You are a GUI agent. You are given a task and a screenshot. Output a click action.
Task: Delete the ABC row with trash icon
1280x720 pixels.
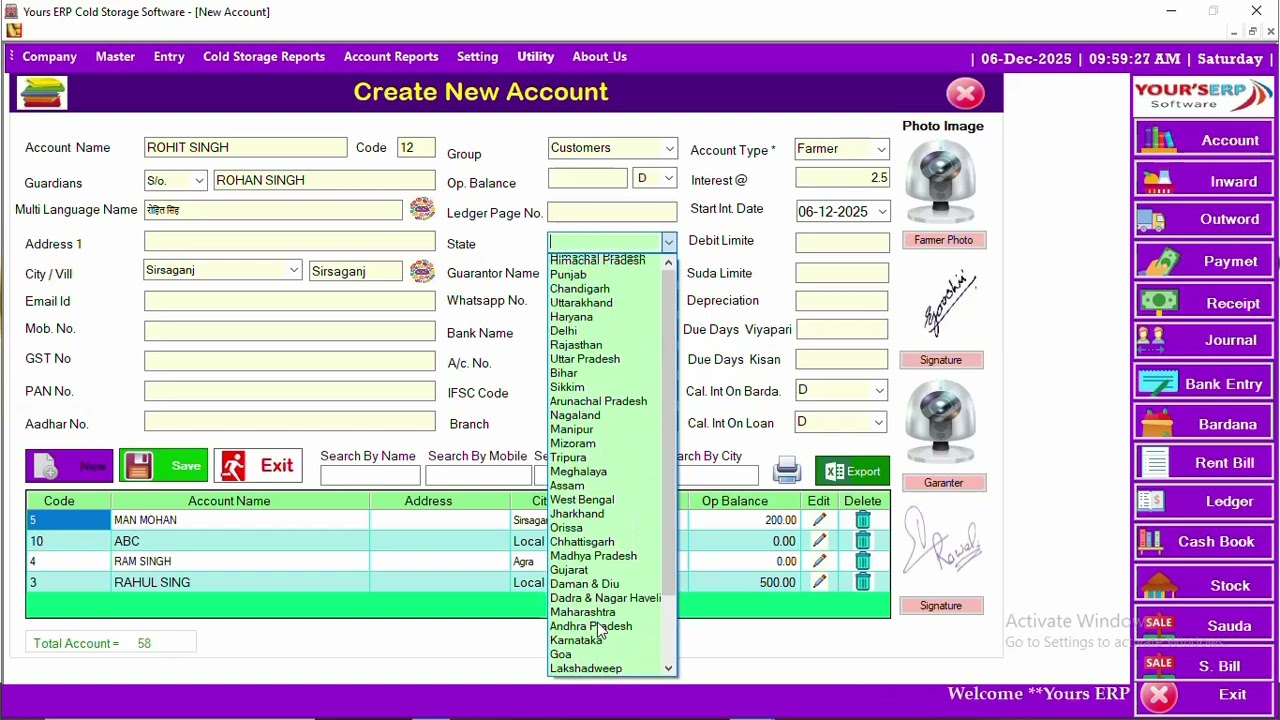862,541
